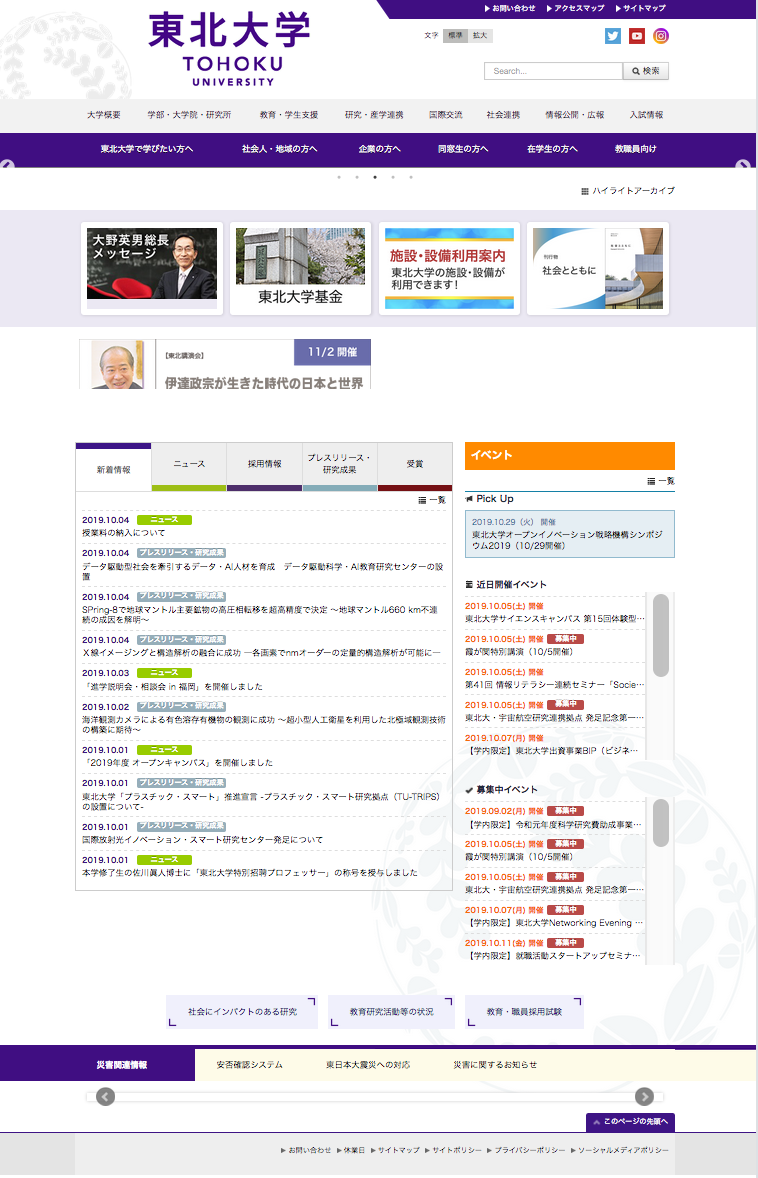758x1178 pixels.
Task: Click into the Search input field
Action: click(x=554, y=71)
